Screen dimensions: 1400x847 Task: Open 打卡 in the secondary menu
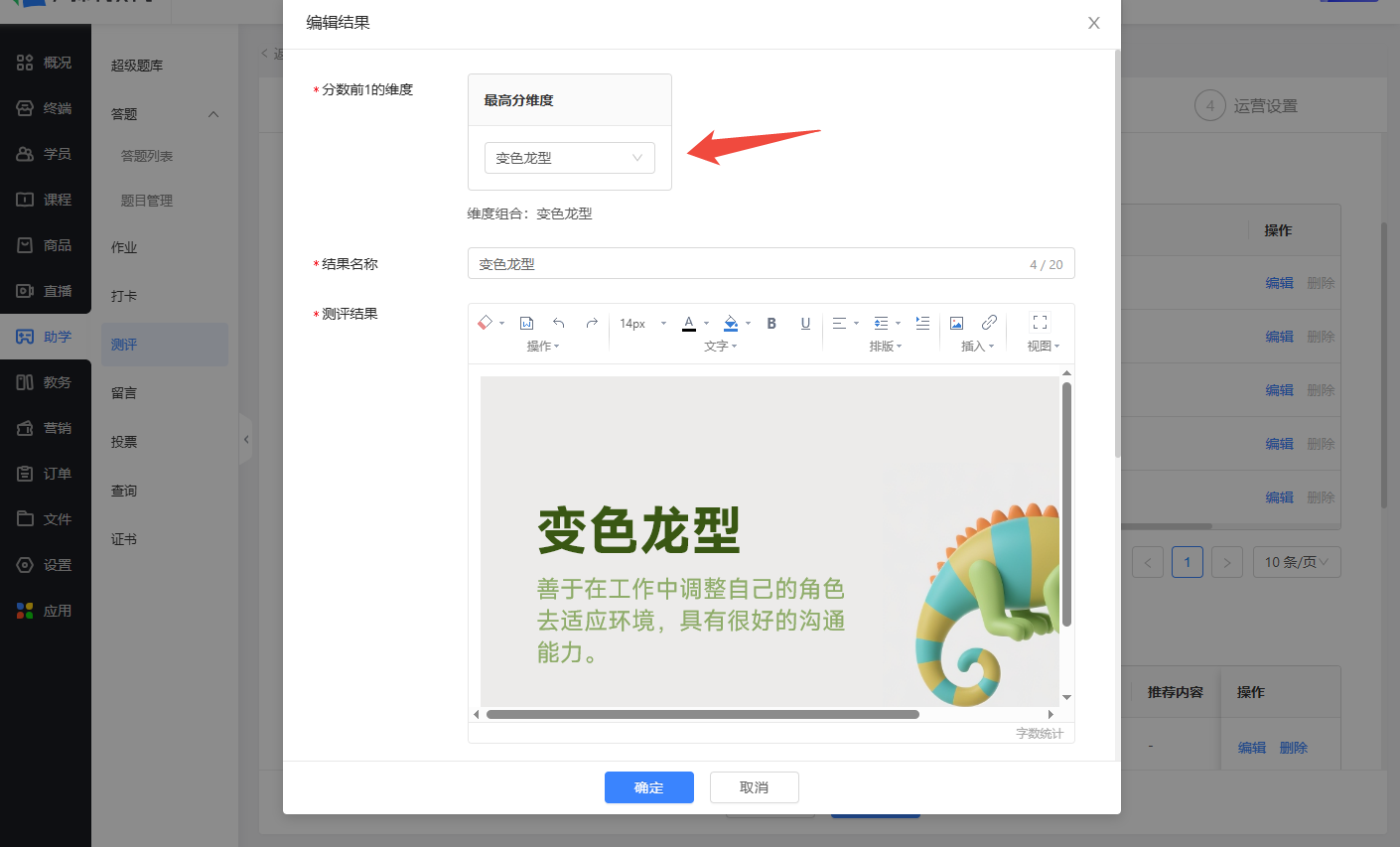click(124, 296)
